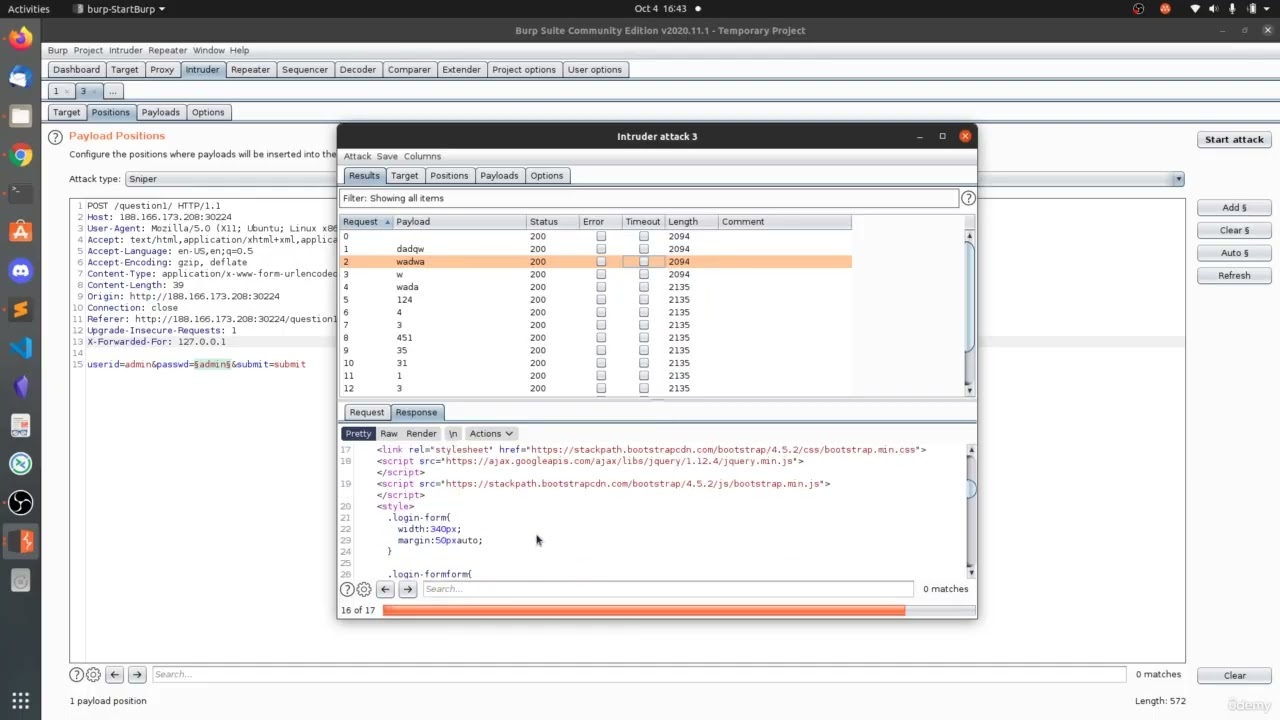Select the Request tab in attack window
The height and width of the screenshot is (720, 1280).
(x=366, y=413)
